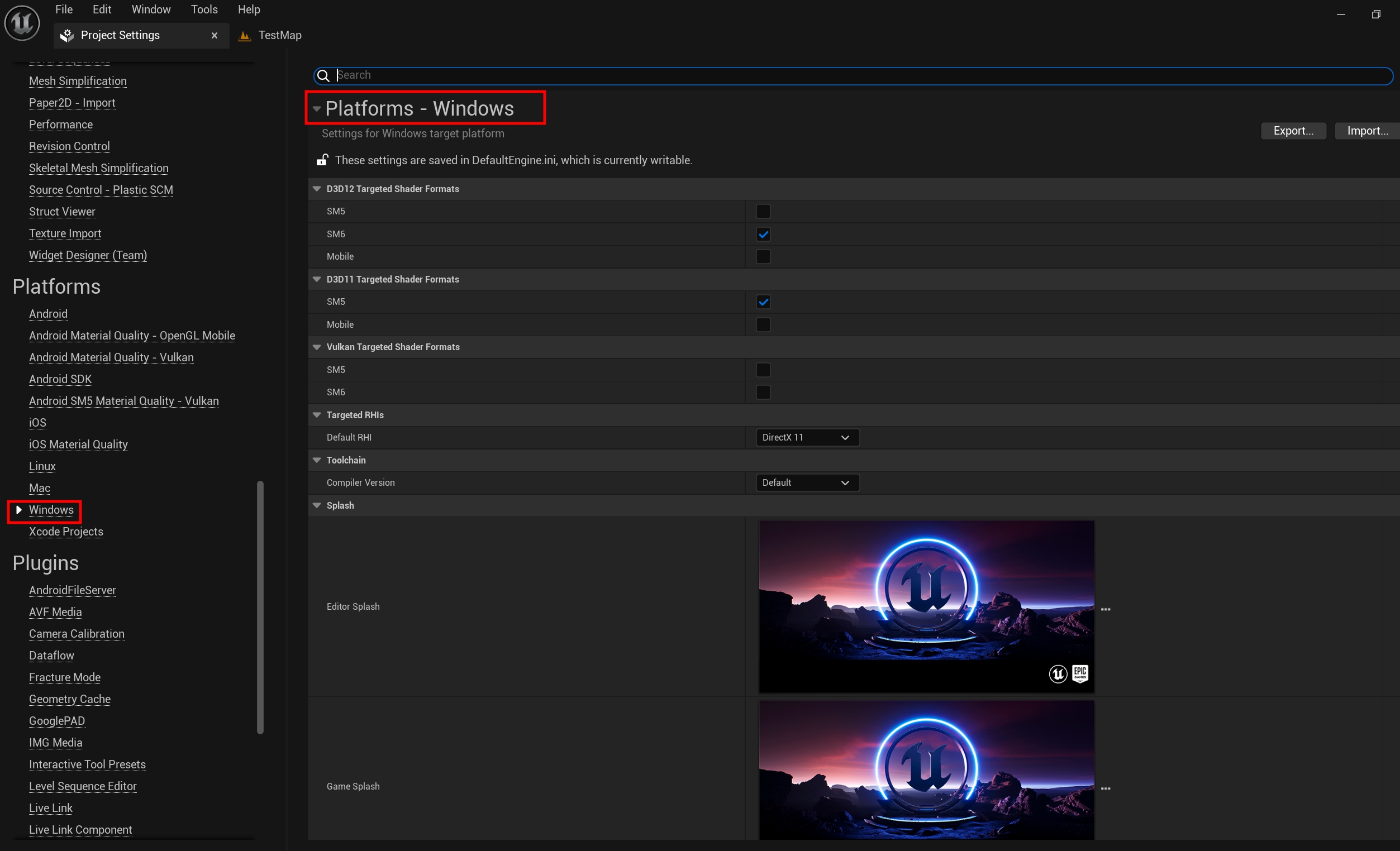Screen dimensions: 1400x851
Task: Click the Editor Splash image thumbnail
Action: click(x=926, y=607)
